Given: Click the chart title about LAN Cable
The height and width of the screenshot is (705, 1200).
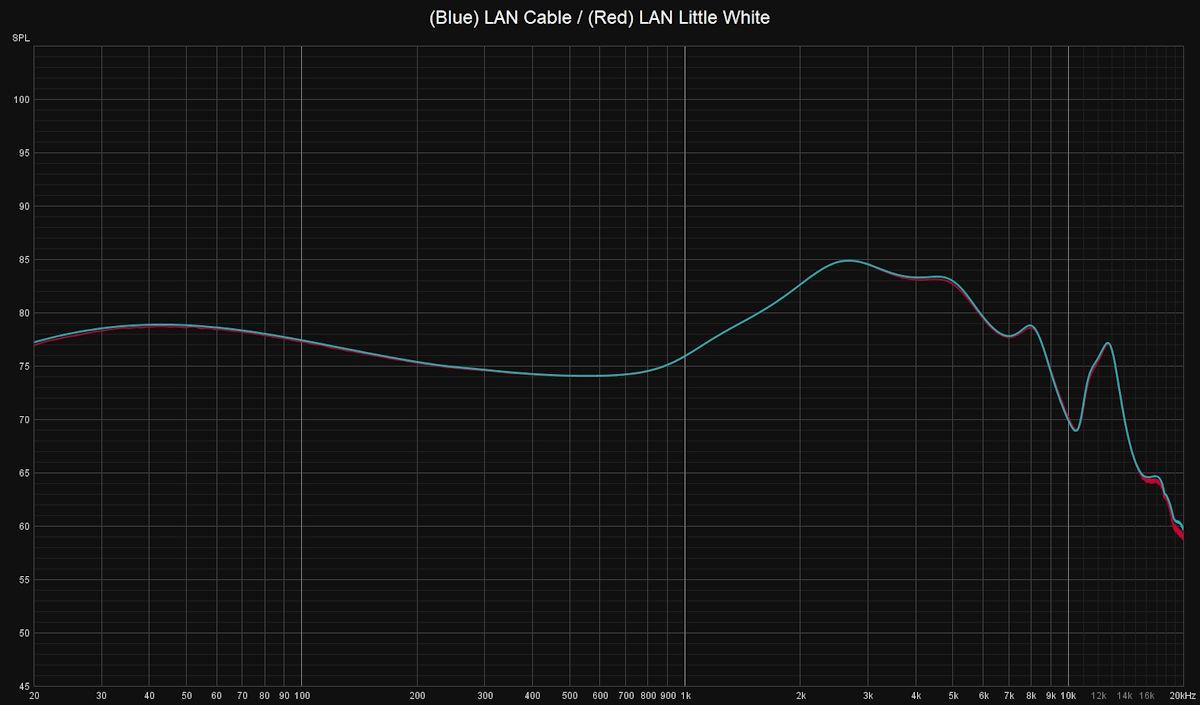Looking at the screenshot, I should point(600,17).
